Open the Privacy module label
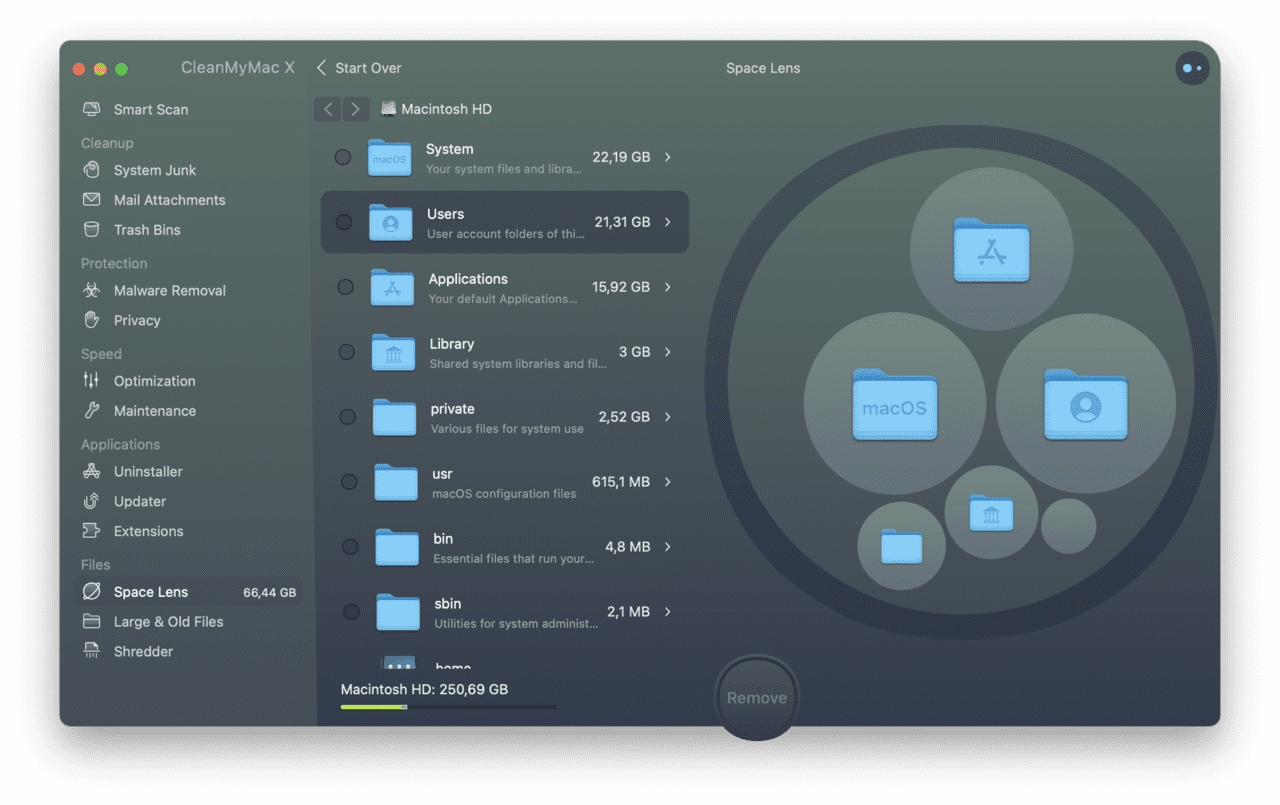The image size is (1280, 805). coord(137,320)
